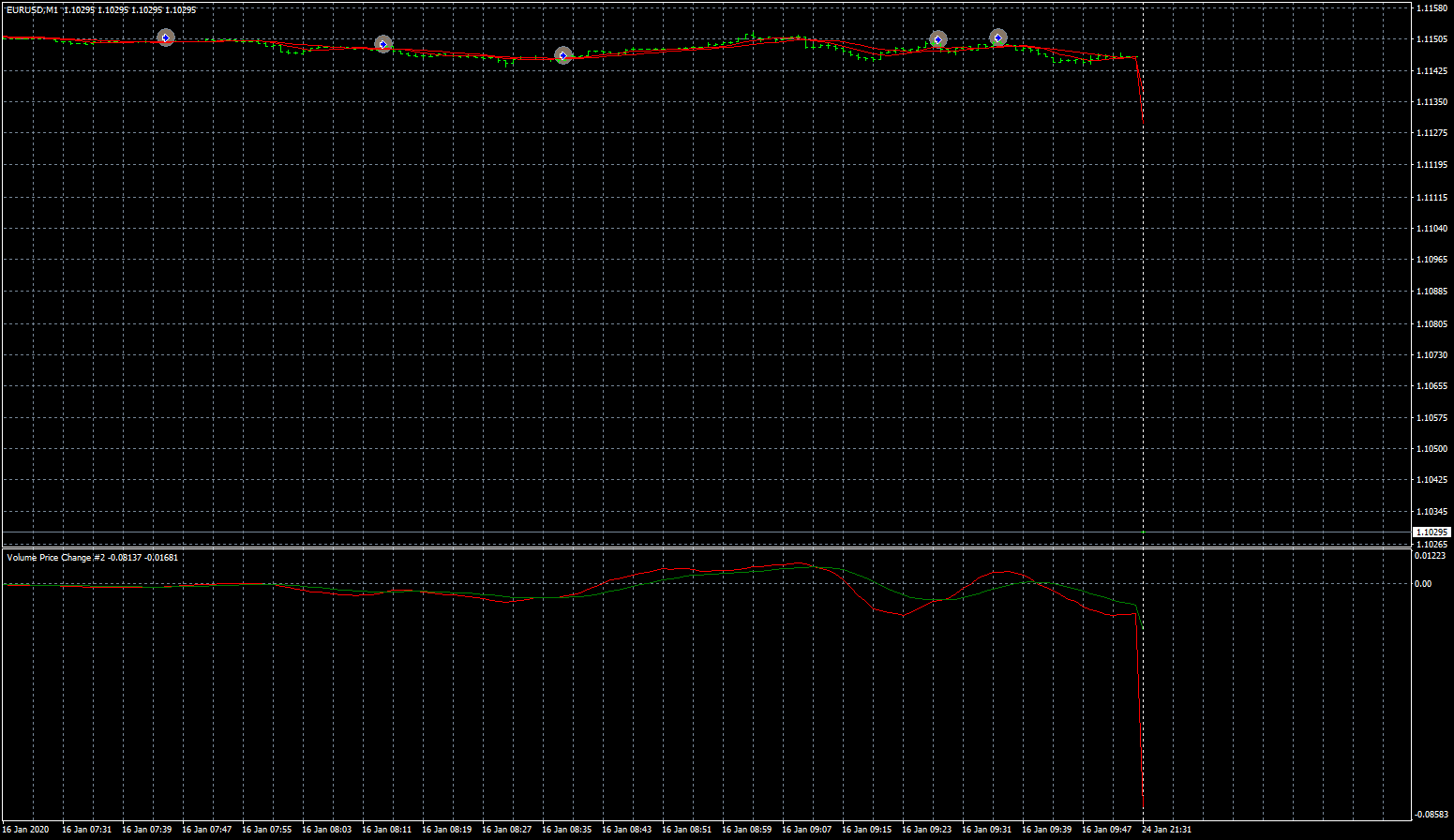Image resolution: width=1454 pixels, height=840 pixels.
Task: Click the 1.10885 price scale label
Action: click(1432, 292)
